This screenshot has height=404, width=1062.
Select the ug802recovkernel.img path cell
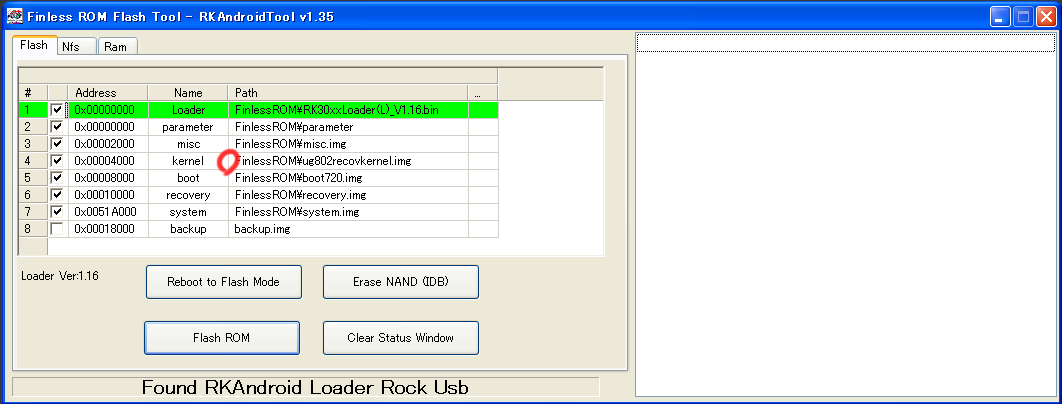click(x=348, y=161)
